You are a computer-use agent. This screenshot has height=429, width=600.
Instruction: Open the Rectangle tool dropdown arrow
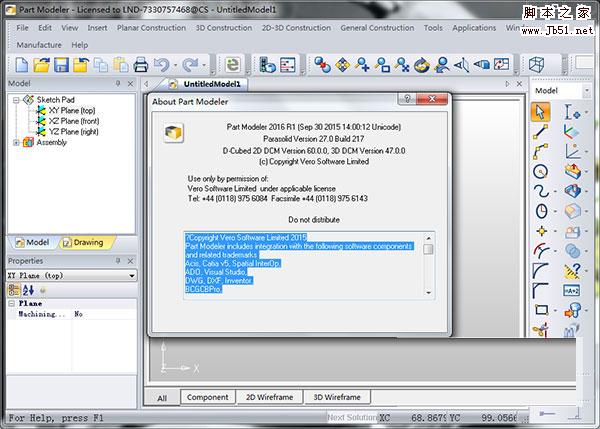(x=555, y=310)
